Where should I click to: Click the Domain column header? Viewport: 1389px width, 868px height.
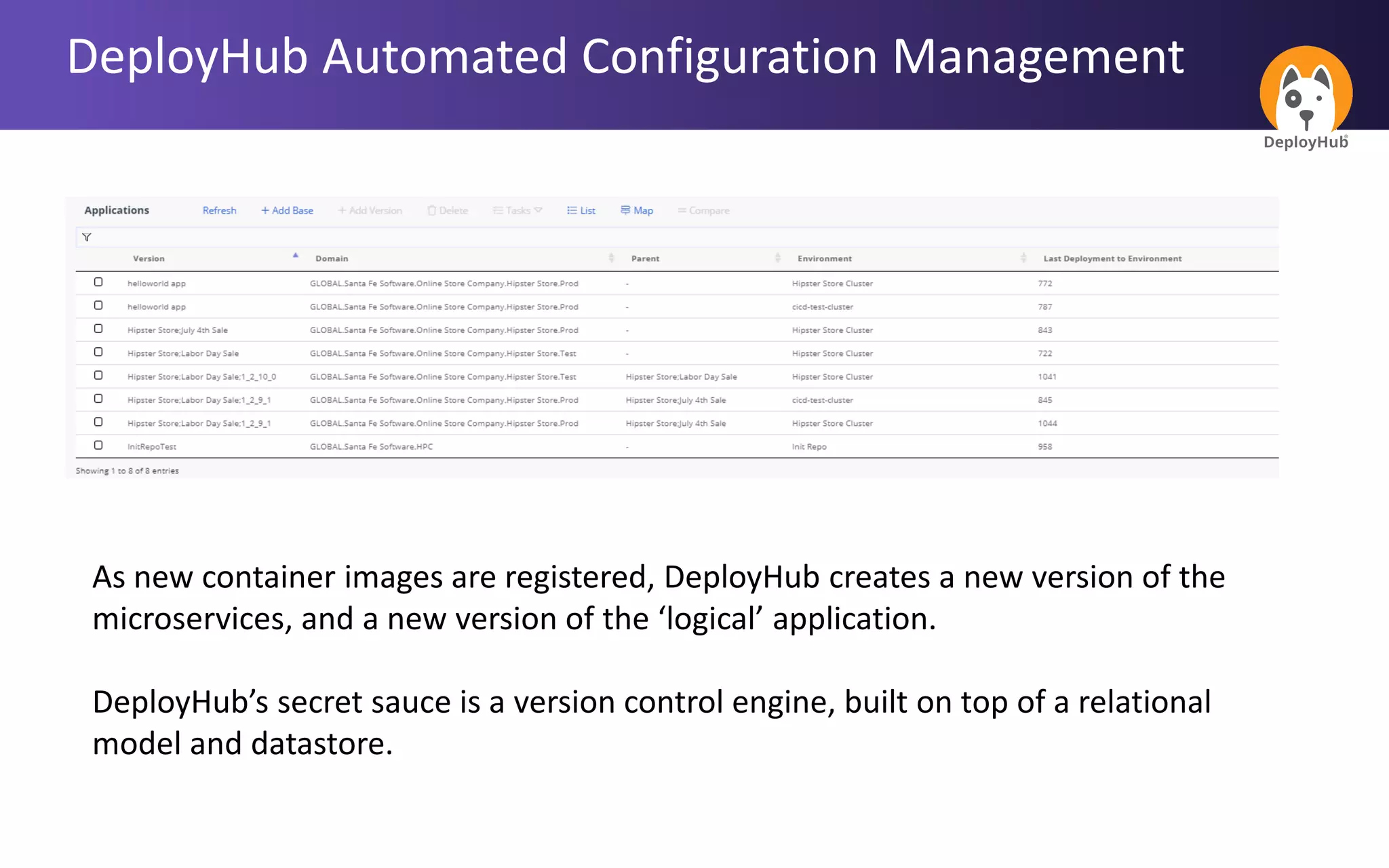point(332,259)
